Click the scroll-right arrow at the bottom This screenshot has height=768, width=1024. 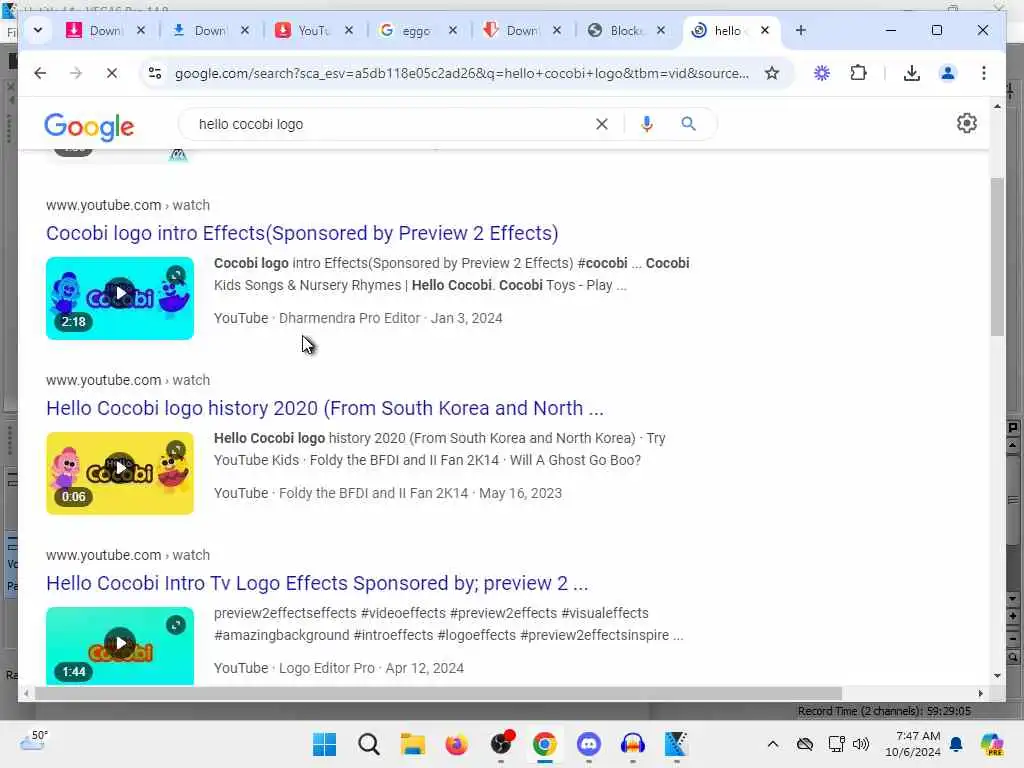980,693
